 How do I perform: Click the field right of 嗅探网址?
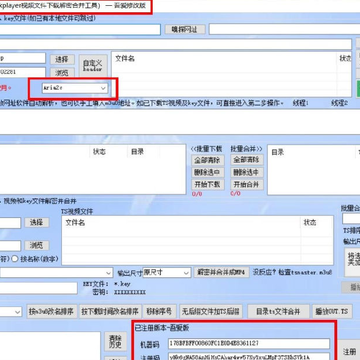pos(284,29)
